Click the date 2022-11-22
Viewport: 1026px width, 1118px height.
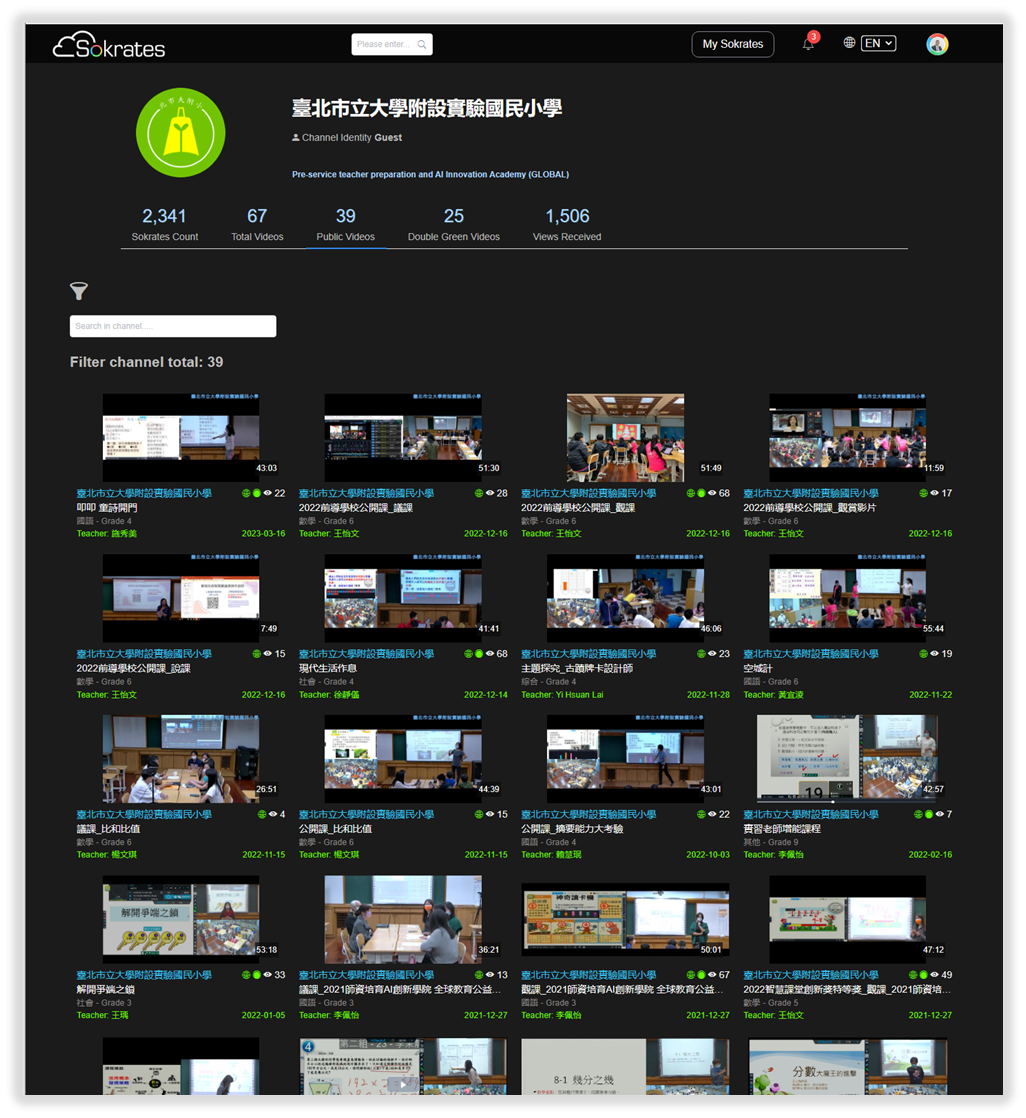click(x=930, y=694)
